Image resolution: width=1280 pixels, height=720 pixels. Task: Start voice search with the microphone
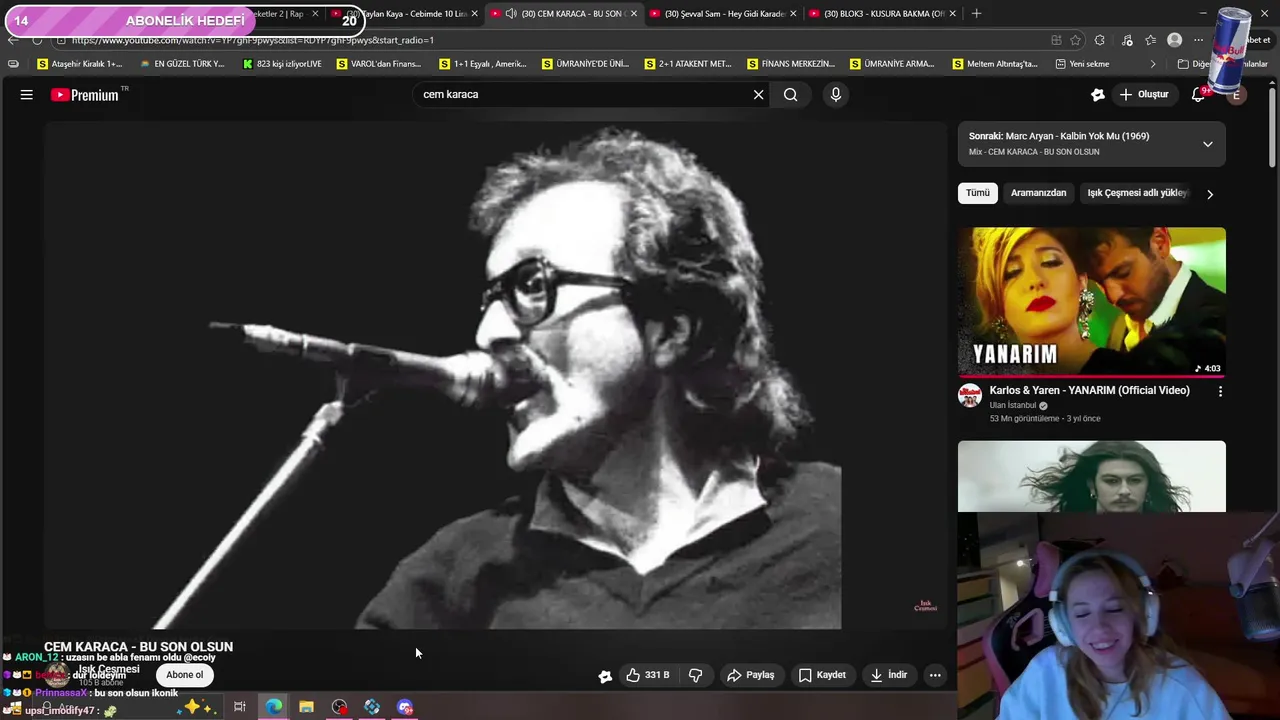click(x=836, y=94)
